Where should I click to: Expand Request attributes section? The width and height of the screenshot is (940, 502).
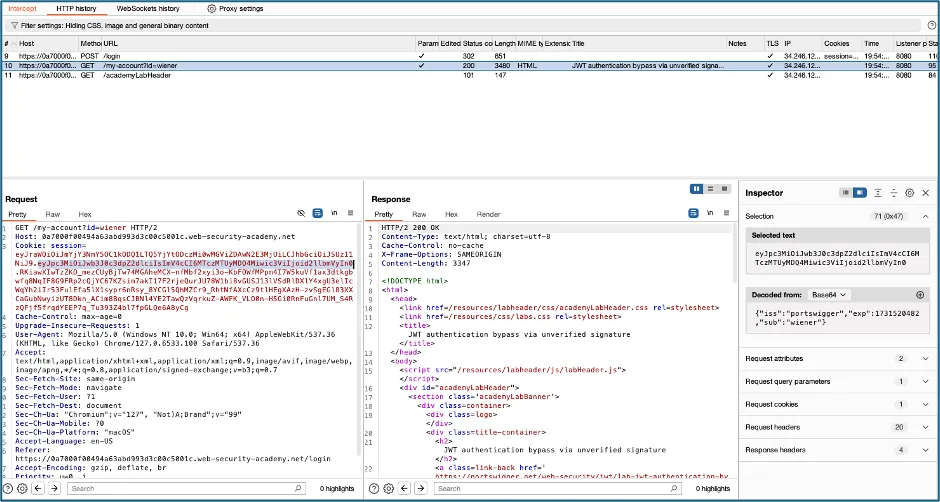click(926, 359)
